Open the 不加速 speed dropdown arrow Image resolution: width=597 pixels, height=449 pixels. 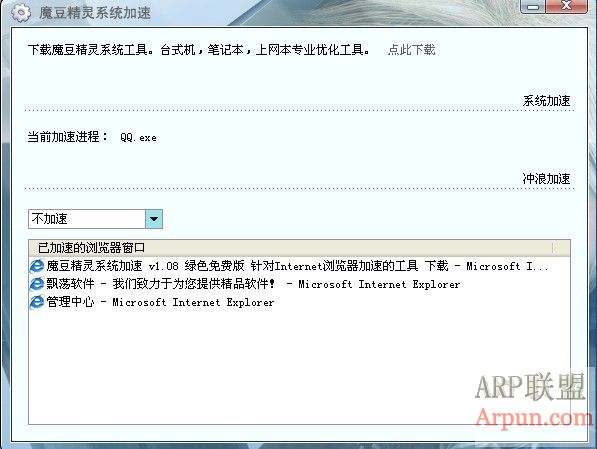(x=154, y=219)
